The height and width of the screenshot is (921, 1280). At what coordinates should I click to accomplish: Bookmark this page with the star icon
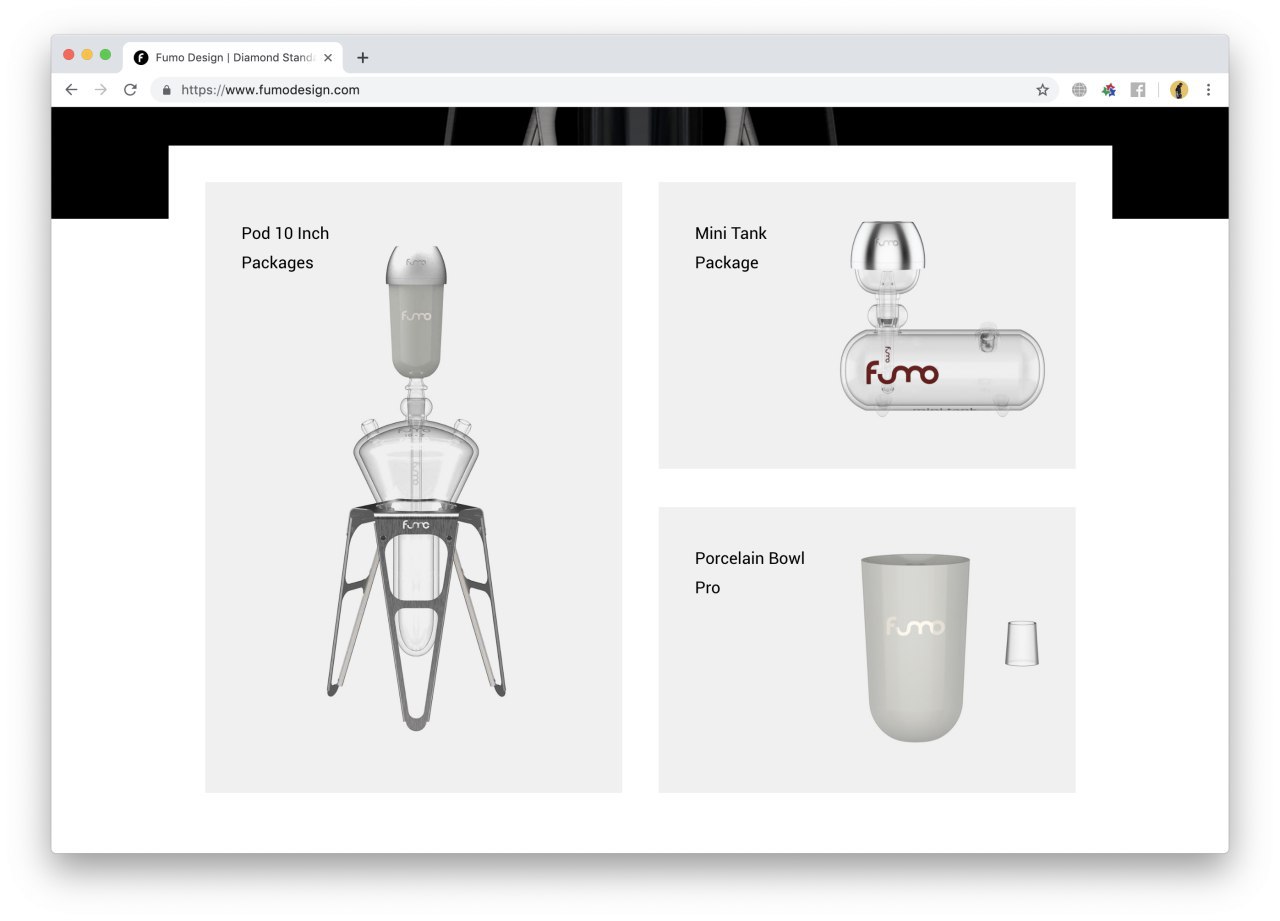[x=1042, y=90]
